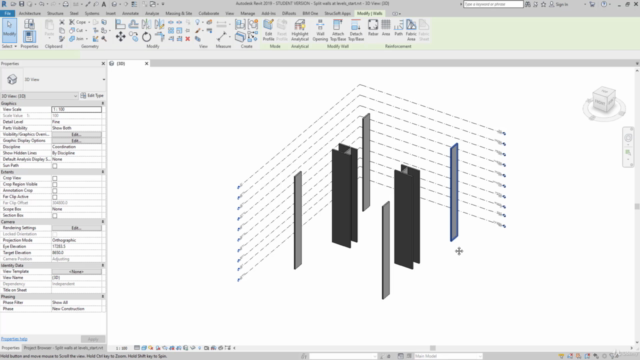Click the Join geometry tool
640x360 pixels.
pyautogui.click(x=76, y=39)
